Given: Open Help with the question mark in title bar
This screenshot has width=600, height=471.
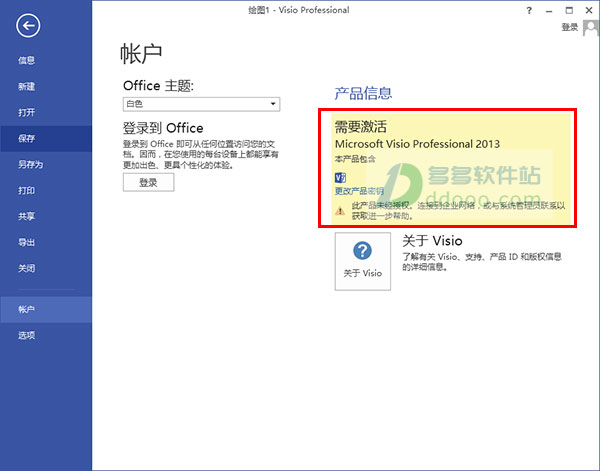Looking at the screenshot, I should (529, 10).
